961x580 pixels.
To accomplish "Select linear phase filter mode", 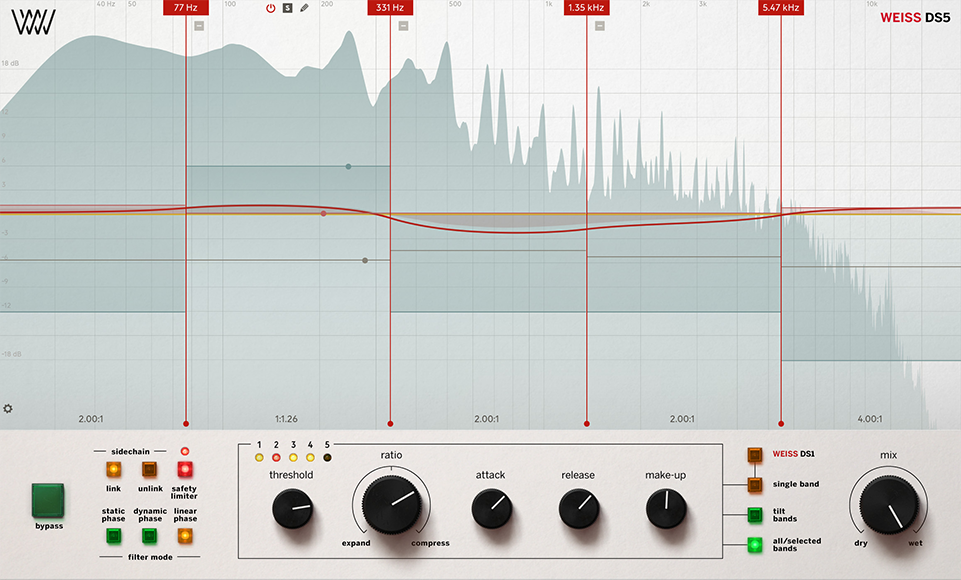I will coord(184,536).
